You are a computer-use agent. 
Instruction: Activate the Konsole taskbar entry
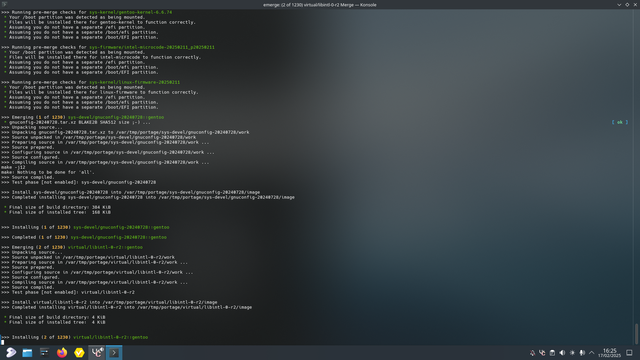tap(114, 353)
